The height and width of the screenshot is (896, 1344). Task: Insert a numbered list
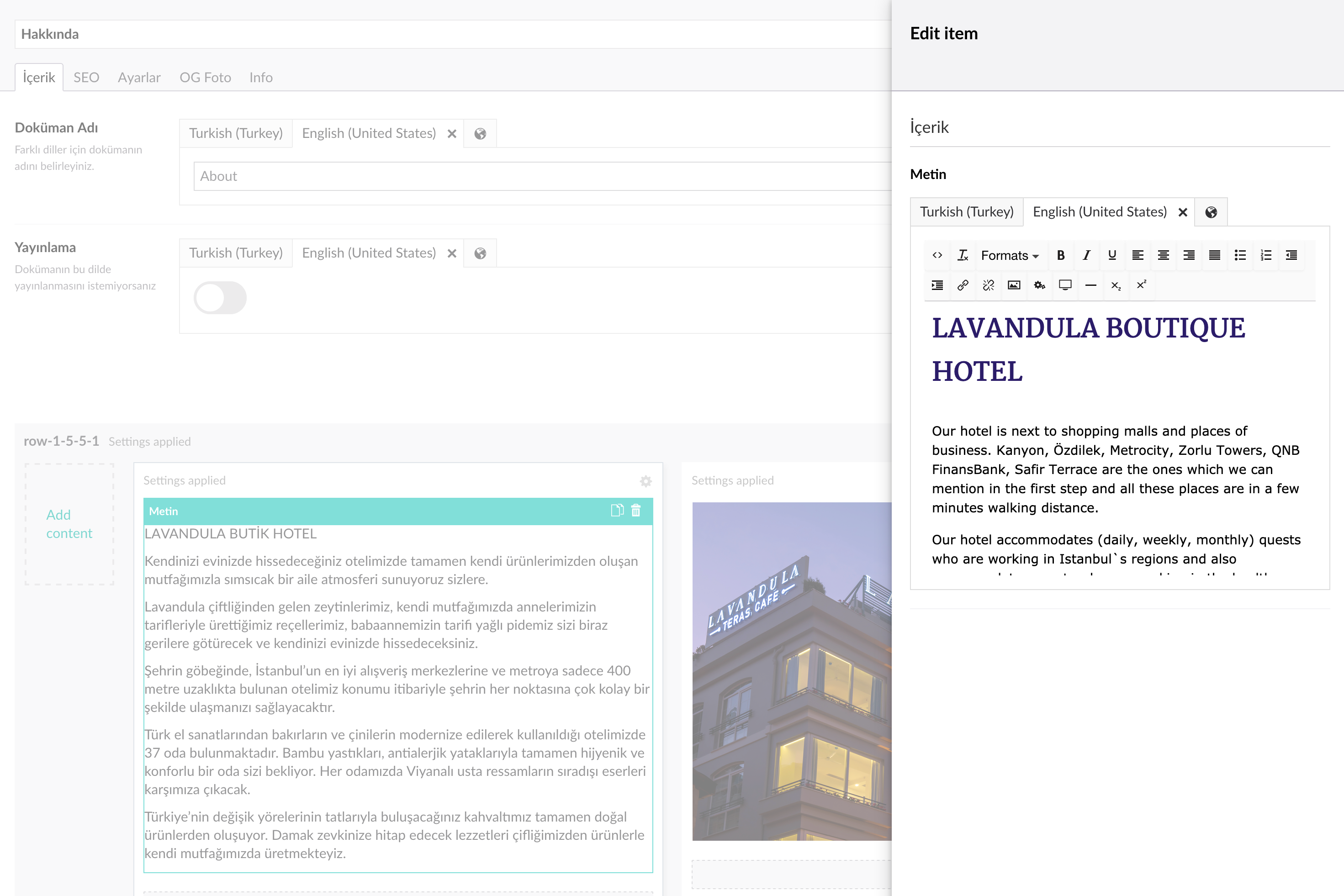1266,255
